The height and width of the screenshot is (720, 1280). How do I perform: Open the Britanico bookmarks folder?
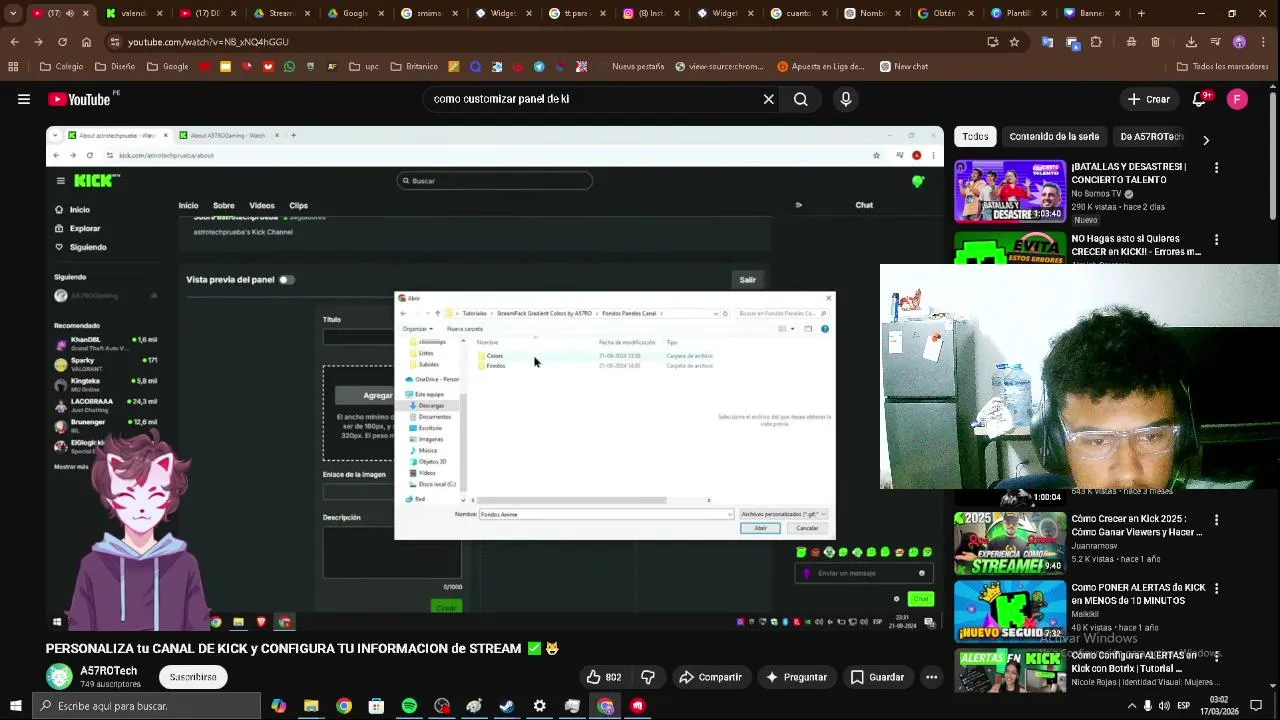click(414, 67)
